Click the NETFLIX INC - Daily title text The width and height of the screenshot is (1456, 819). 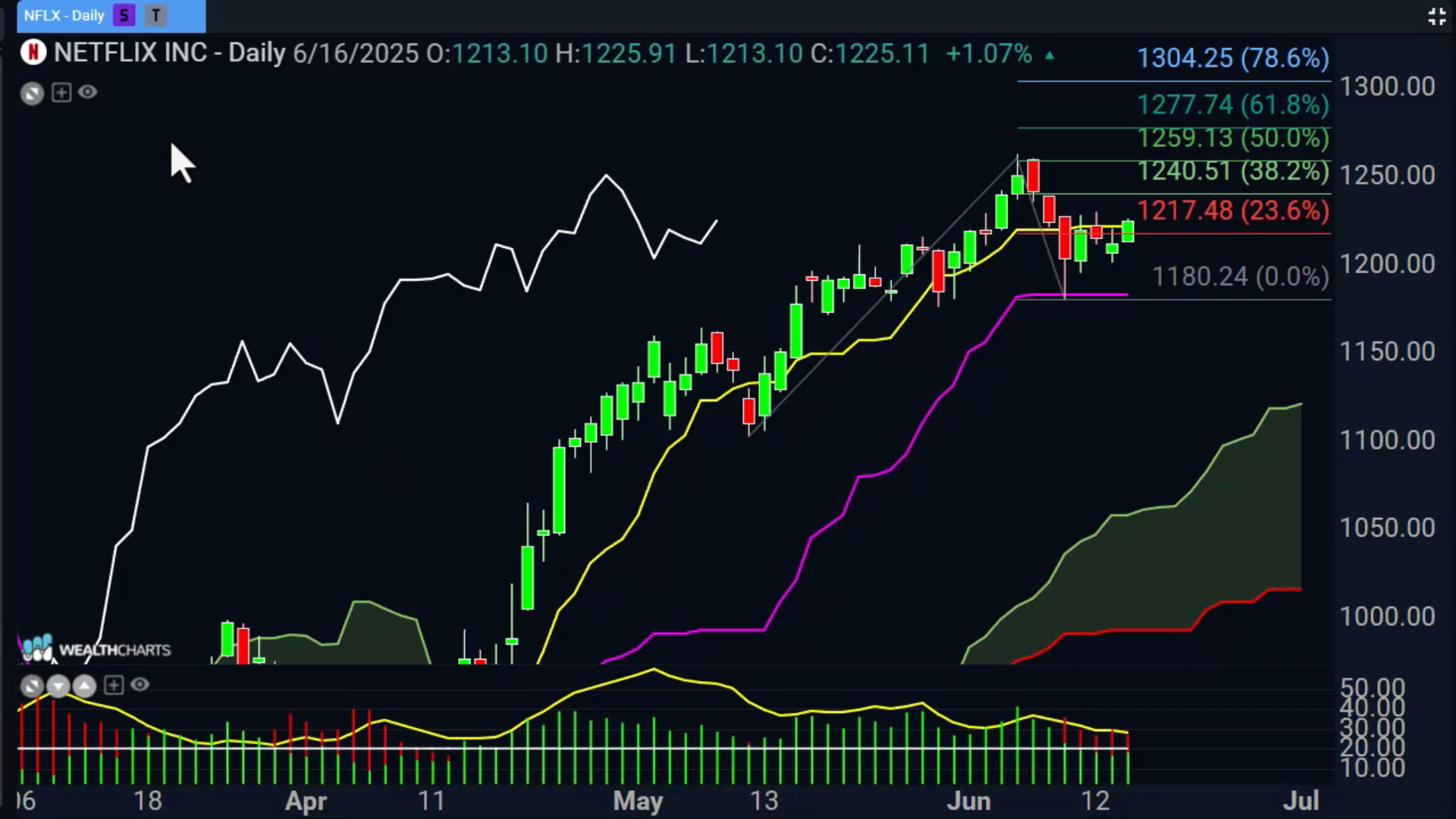(170, 53)
